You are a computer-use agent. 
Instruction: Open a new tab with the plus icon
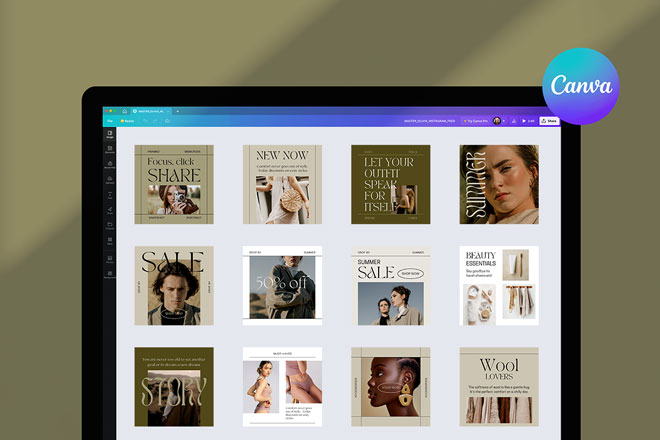point(178,111)
